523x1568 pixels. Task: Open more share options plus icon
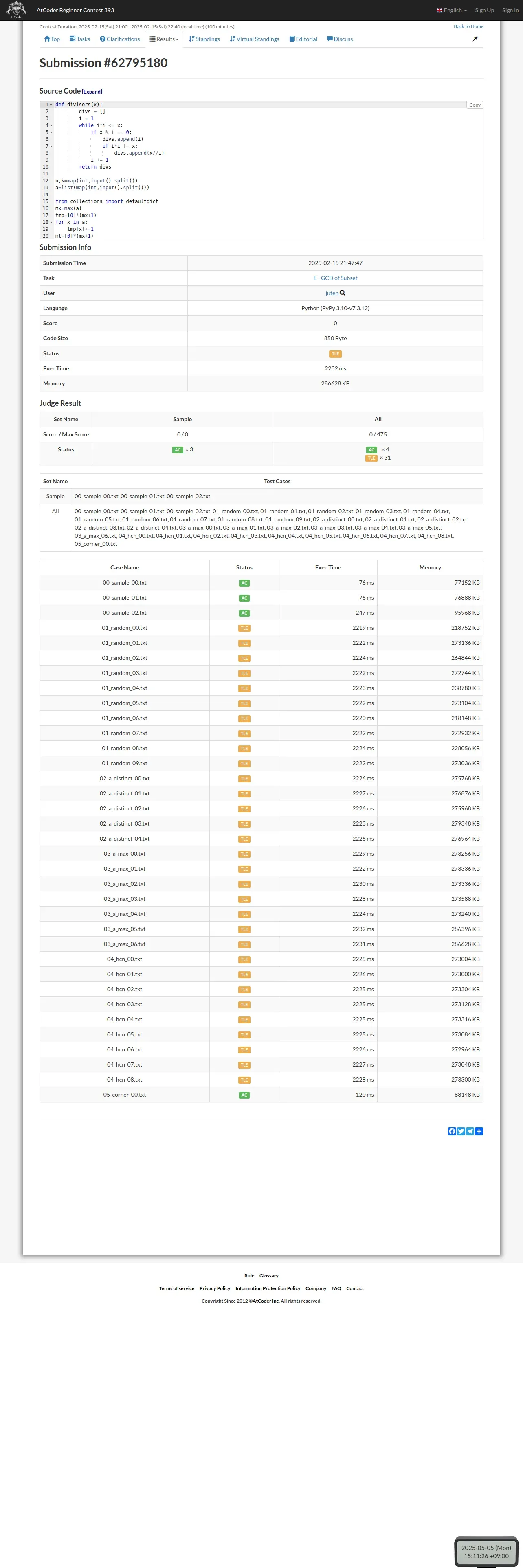pos(479,1132)
